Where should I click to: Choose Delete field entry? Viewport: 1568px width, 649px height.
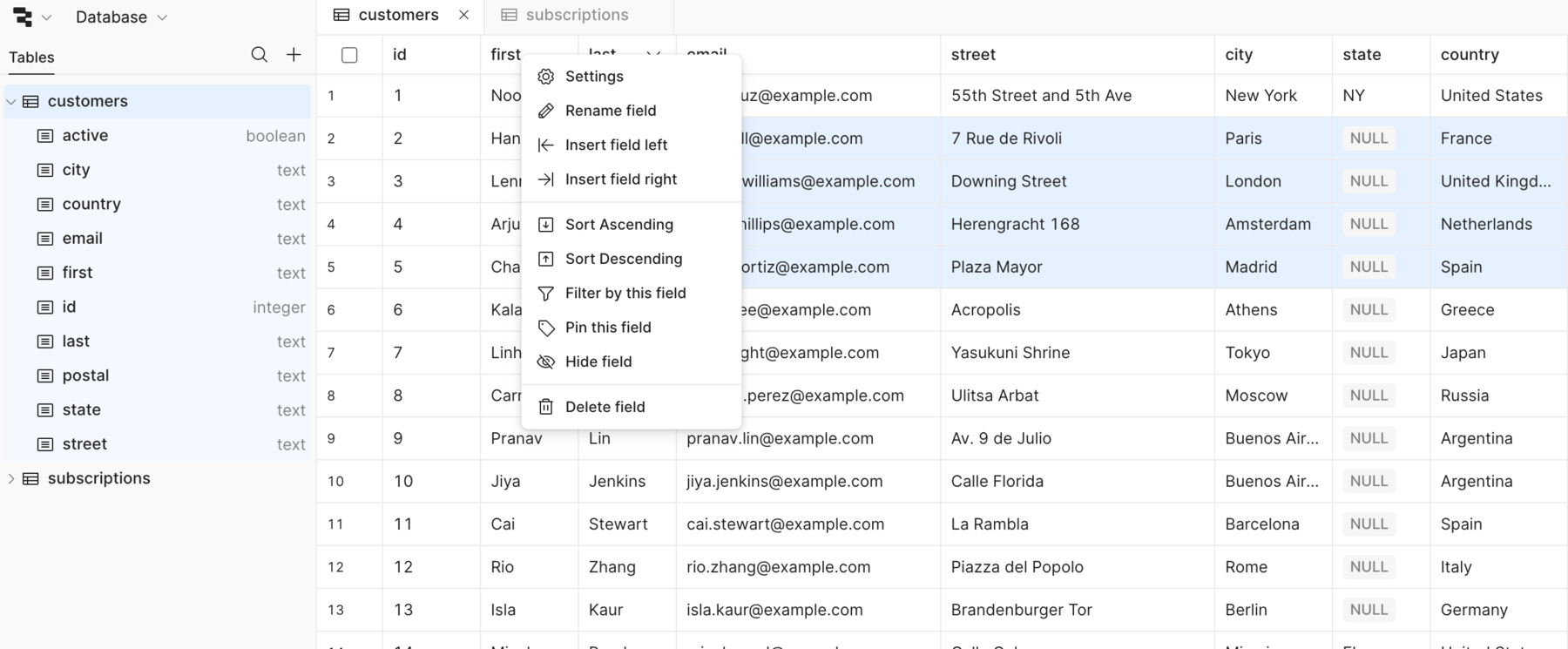(x=632, y=407)
